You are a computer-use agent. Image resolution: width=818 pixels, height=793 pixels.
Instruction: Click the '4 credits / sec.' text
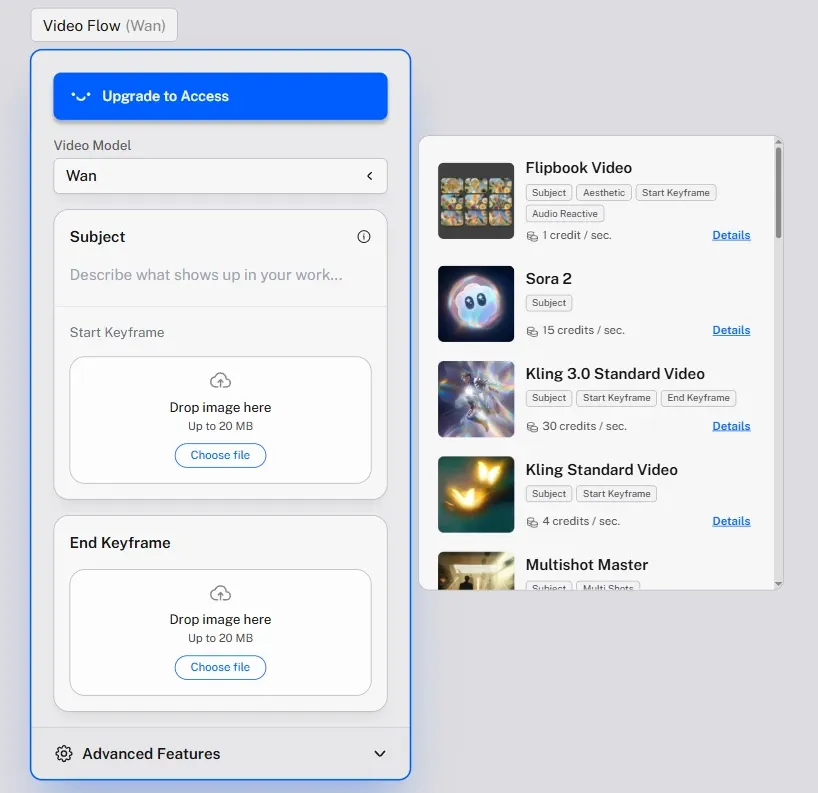581,521
